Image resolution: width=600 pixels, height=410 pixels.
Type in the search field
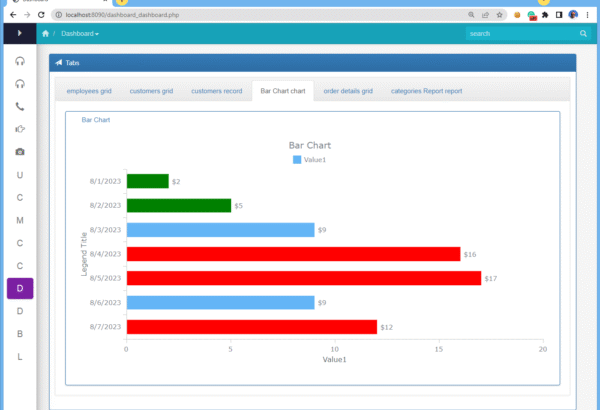(518, 33)
